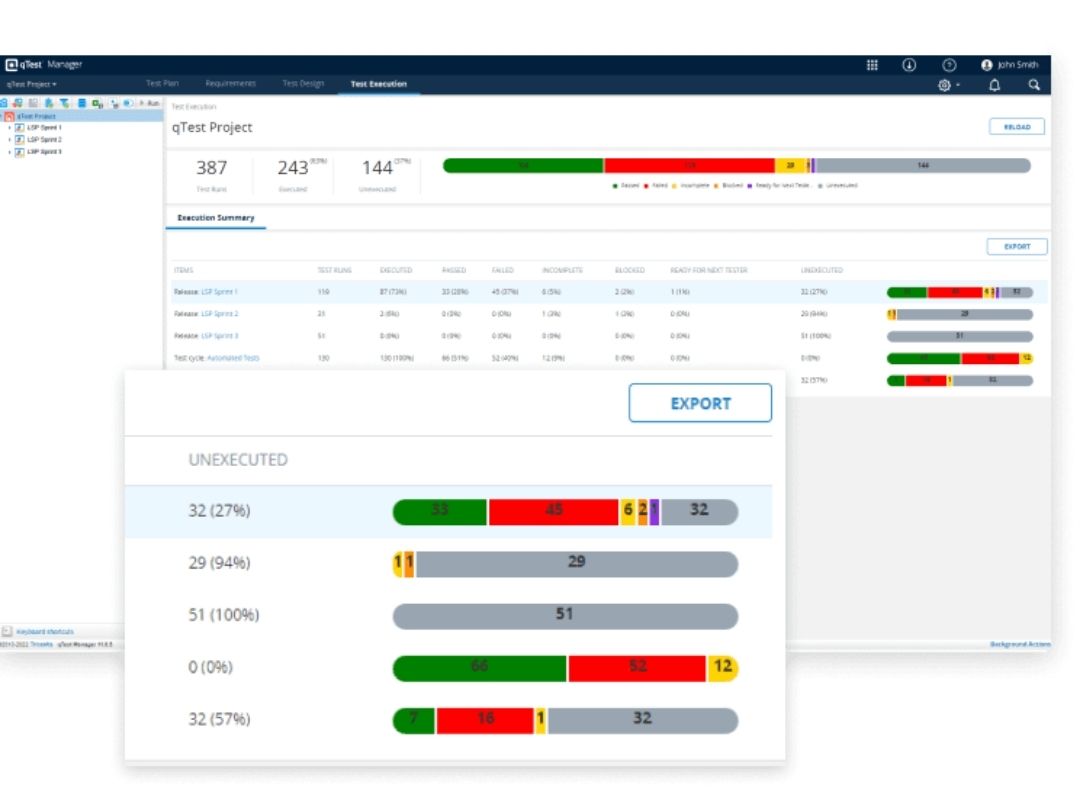The image size is (1080, 810).
Task: Click the filter funnel toolbar icon
Action: (65, 103)
